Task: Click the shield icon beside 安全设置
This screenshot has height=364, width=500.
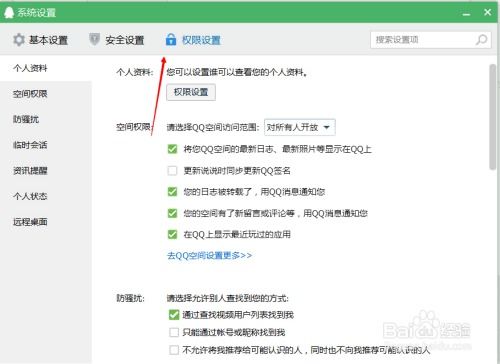Action: coord(95,40)
